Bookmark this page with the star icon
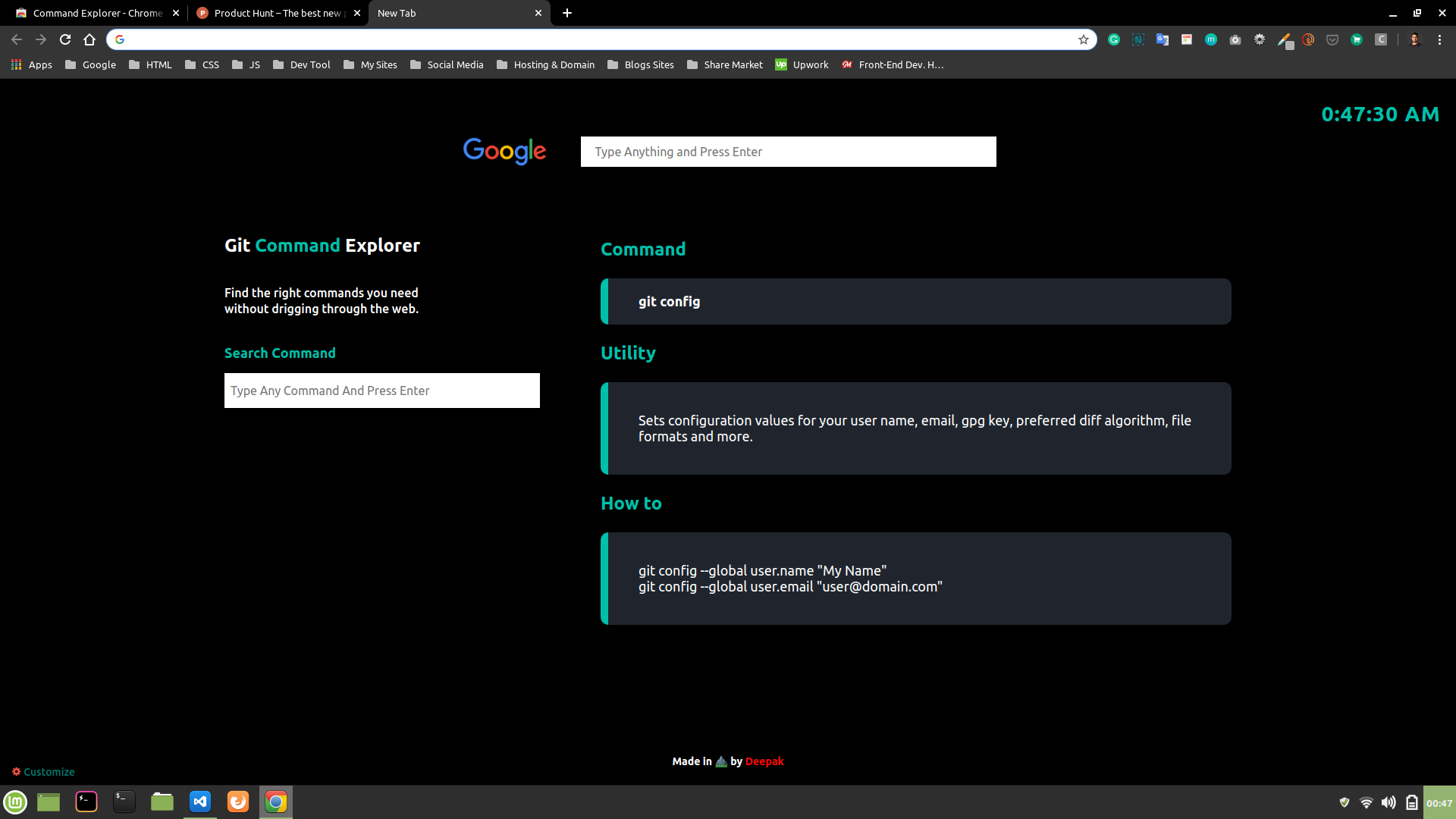Viewport: 1456px width, 819px height. point(1084,39)
